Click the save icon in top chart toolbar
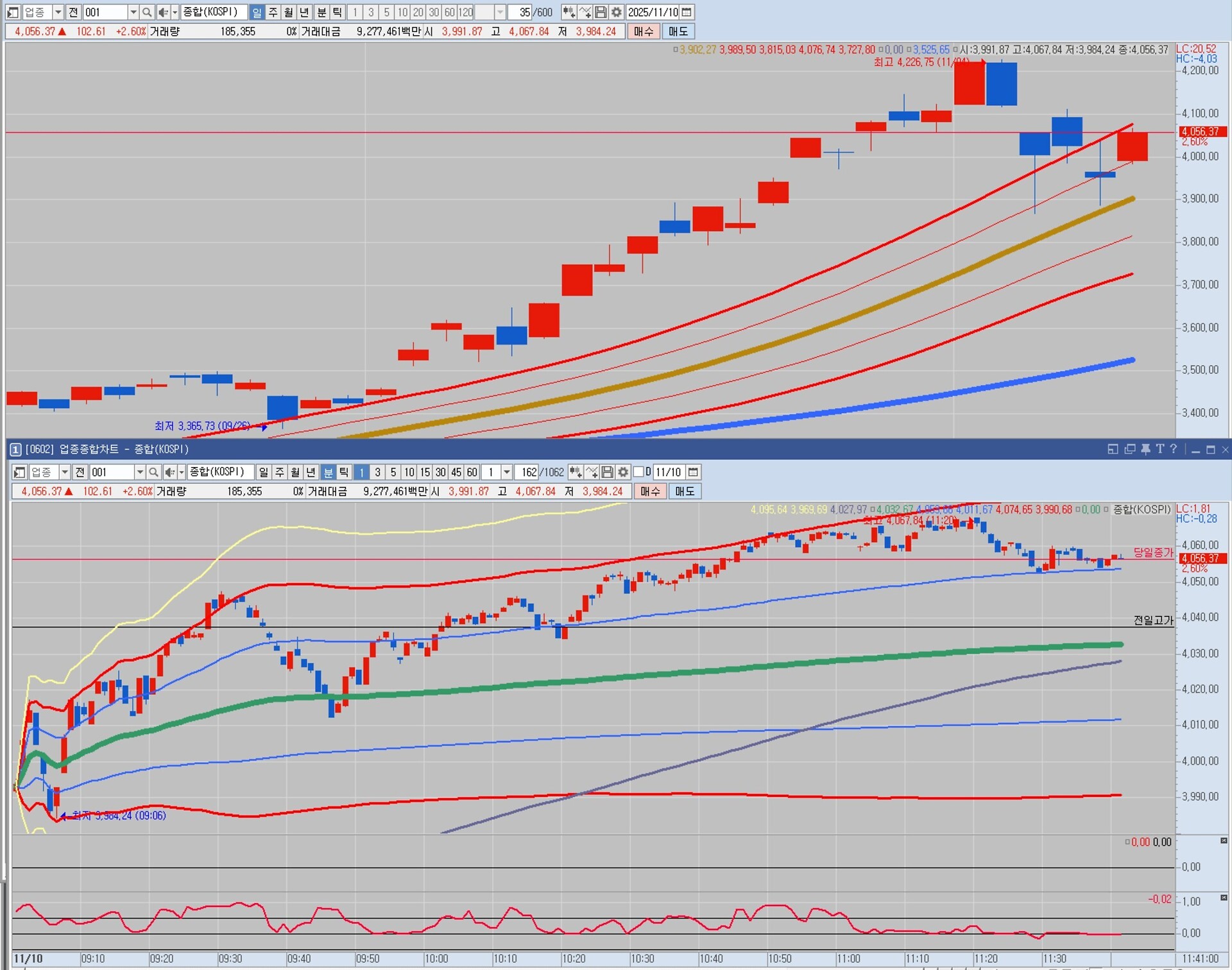The image size is (1232, 970). (601, 12)
